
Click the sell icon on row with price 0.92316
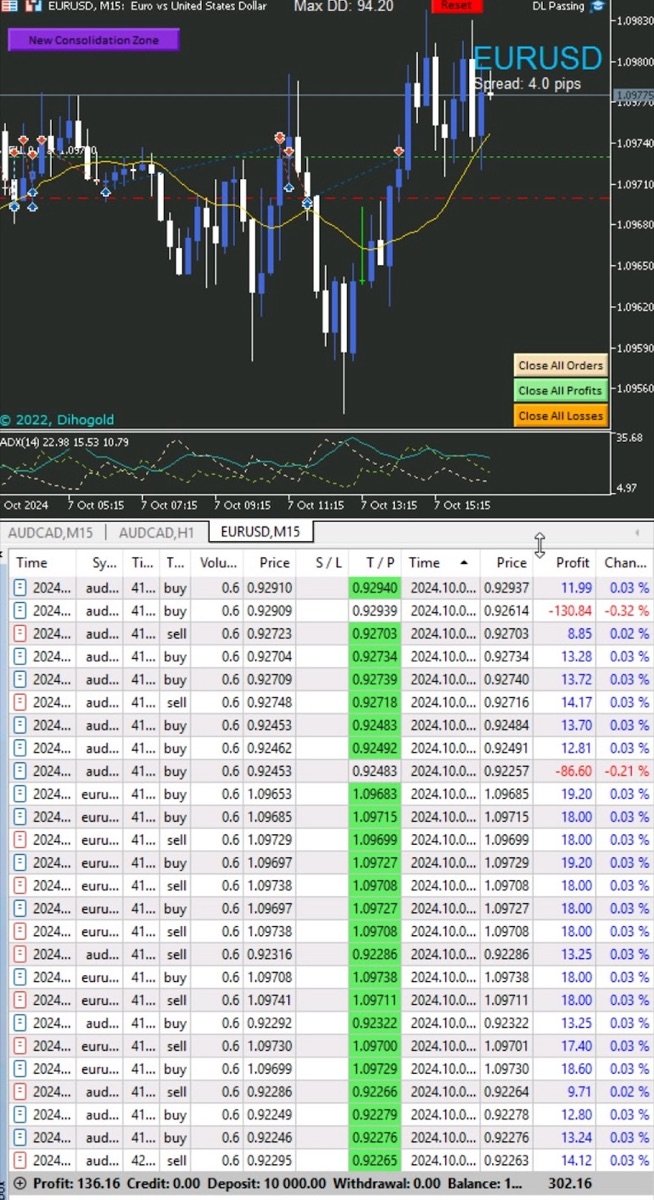(21, 955)
